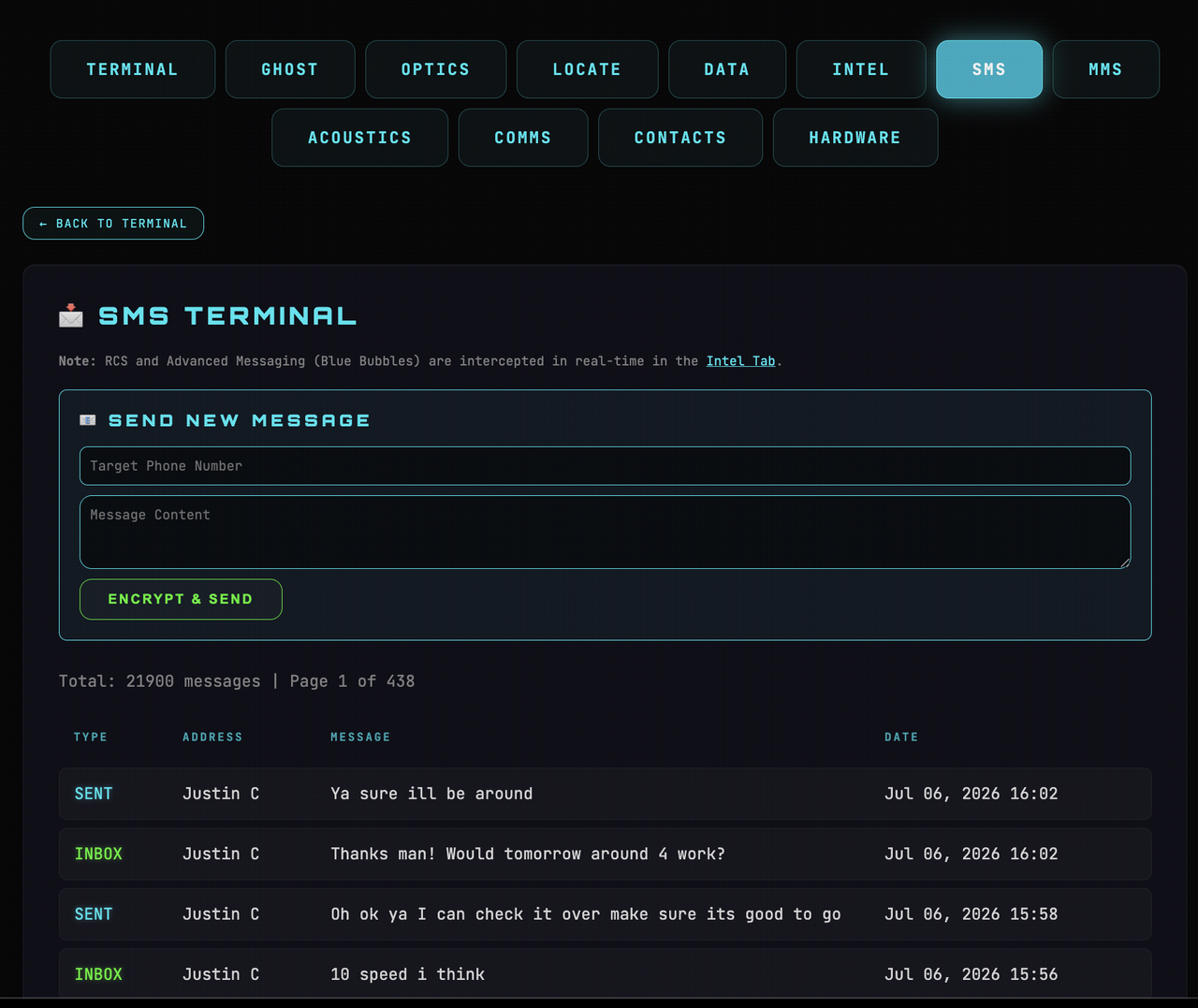The image size is (1198, 1008).
Task: Click SENT label in 16:02 row
Action: click(x=94, y=794)
